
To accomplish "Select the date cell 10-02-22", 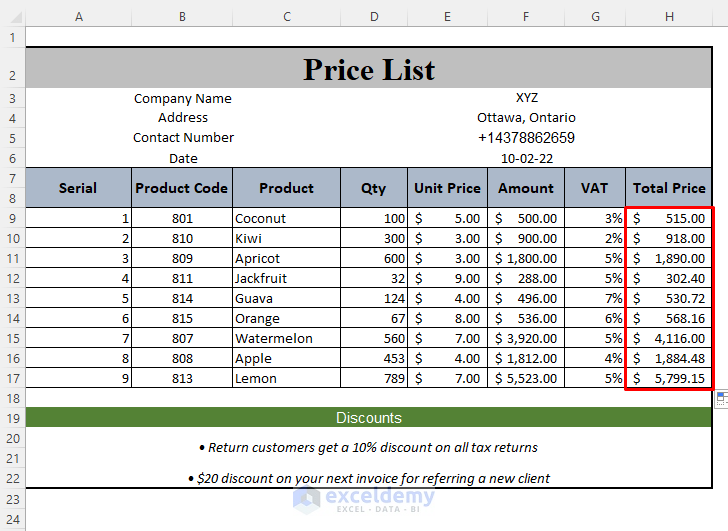I will (526, 158).
